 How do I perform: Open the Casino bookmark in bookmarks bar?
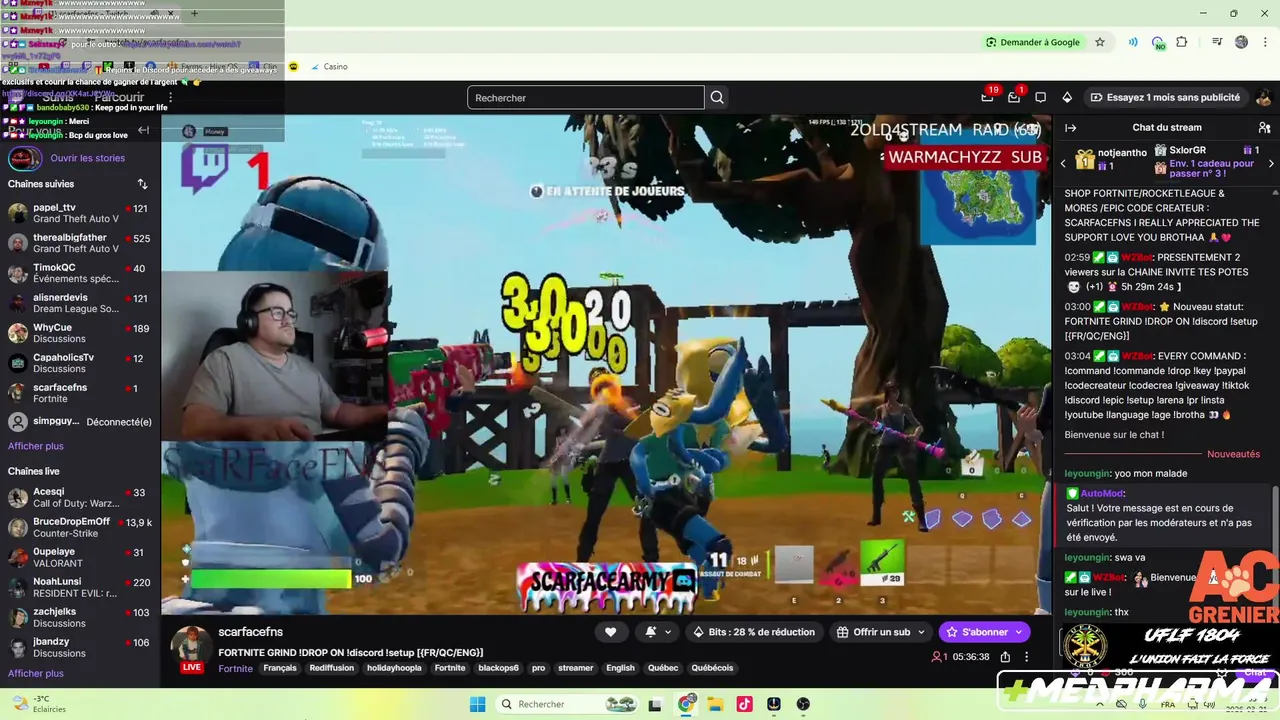pos(329,66)
